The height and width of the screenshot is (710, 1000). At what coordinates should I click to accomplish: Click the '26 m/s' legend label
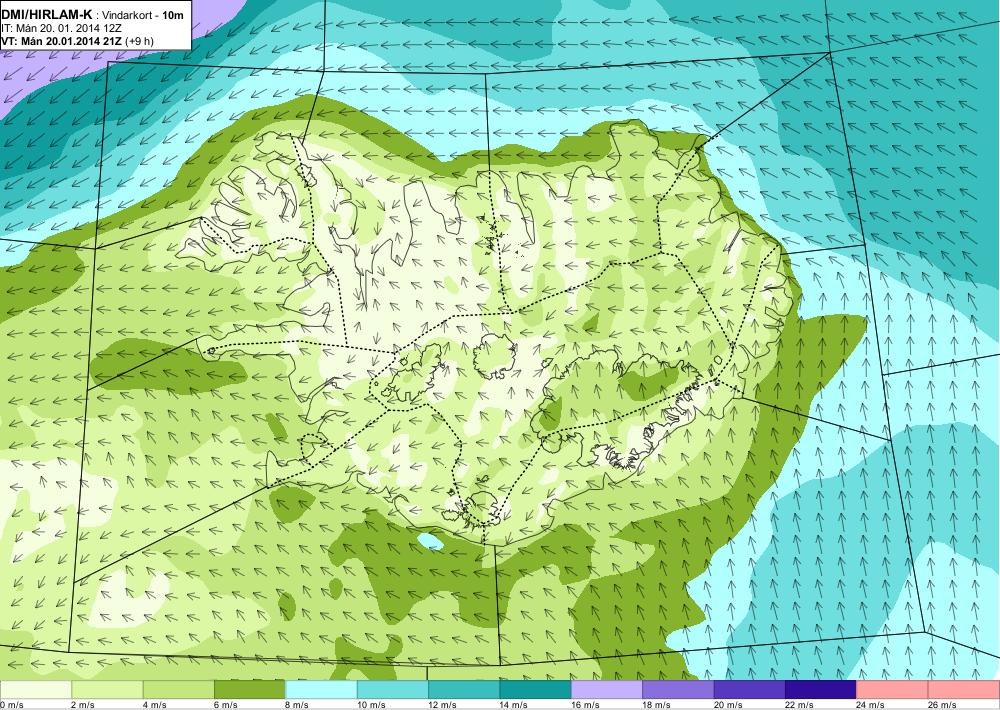[943, 705]
